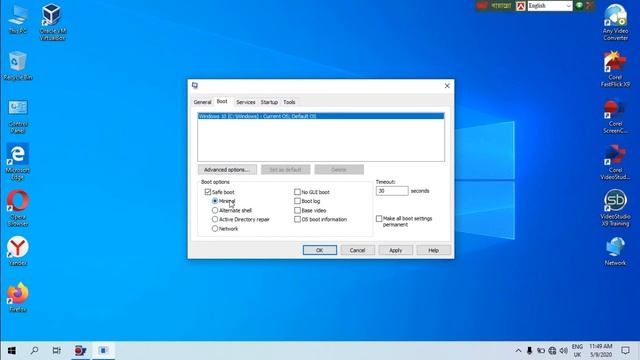Select the Alternate shell radio option
The width and height of the screenshot is (640, 360).
click(215, 210)
